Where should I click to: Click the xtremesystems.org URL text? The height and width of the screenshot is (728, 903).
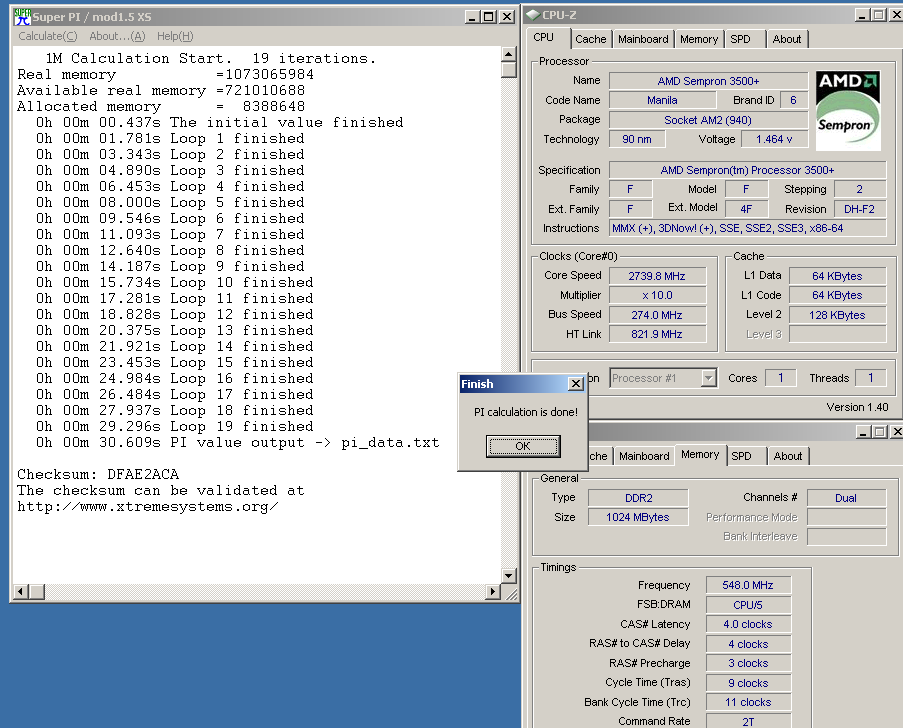pyautogui.click(x=147, y=507)
